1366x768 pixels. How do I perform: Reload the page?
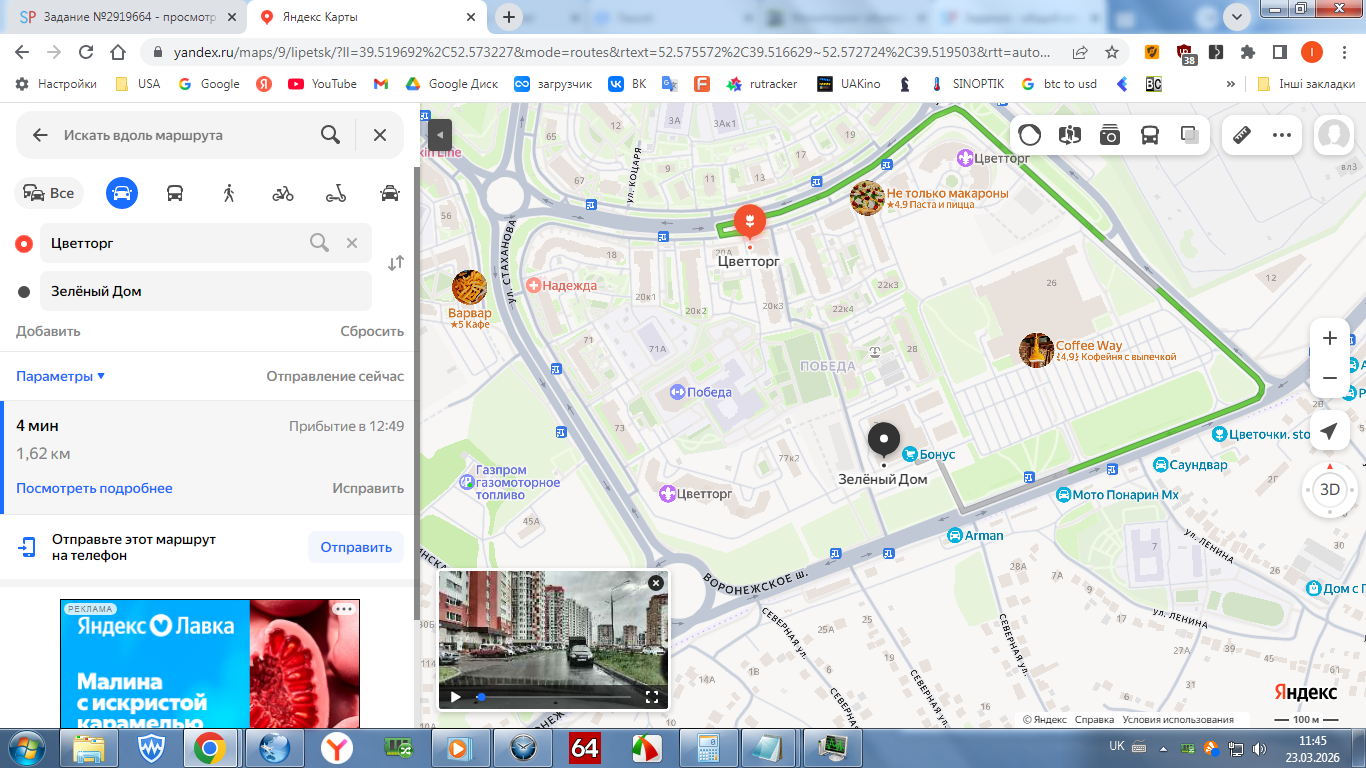(x=86, y=52)
